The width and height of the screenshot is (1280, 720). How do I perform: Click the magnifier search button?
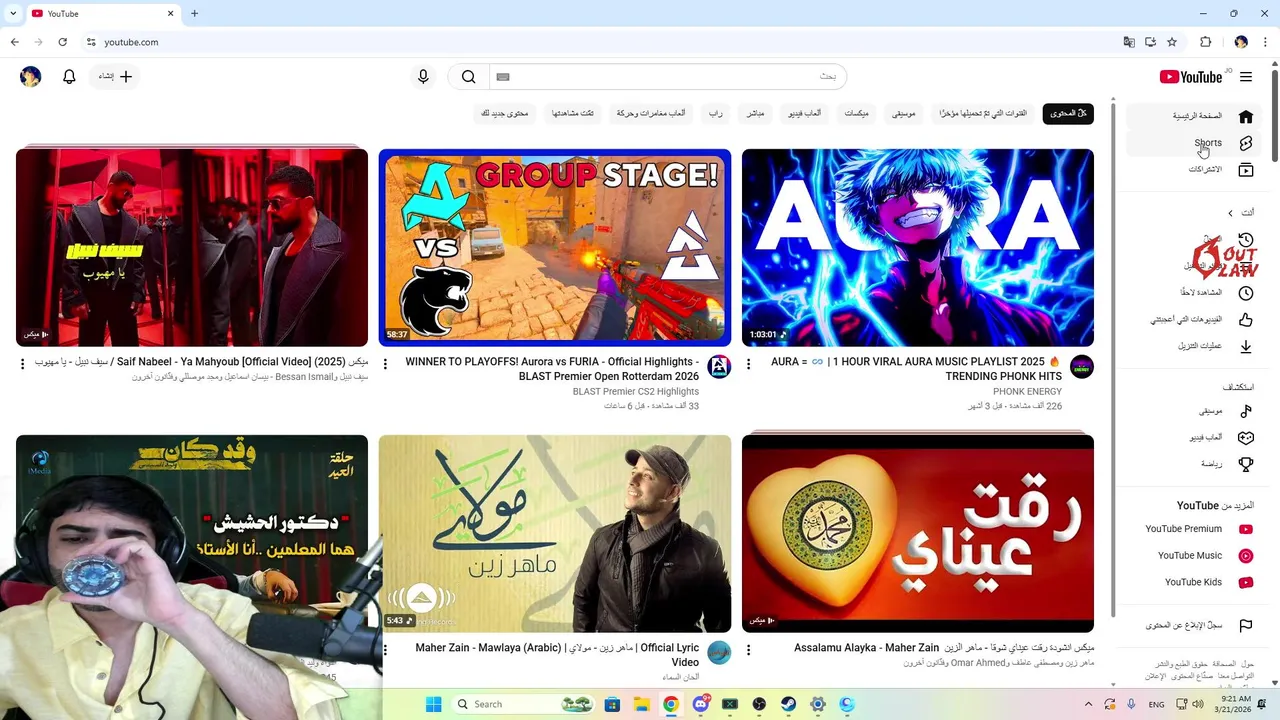[x=468, y=77]
